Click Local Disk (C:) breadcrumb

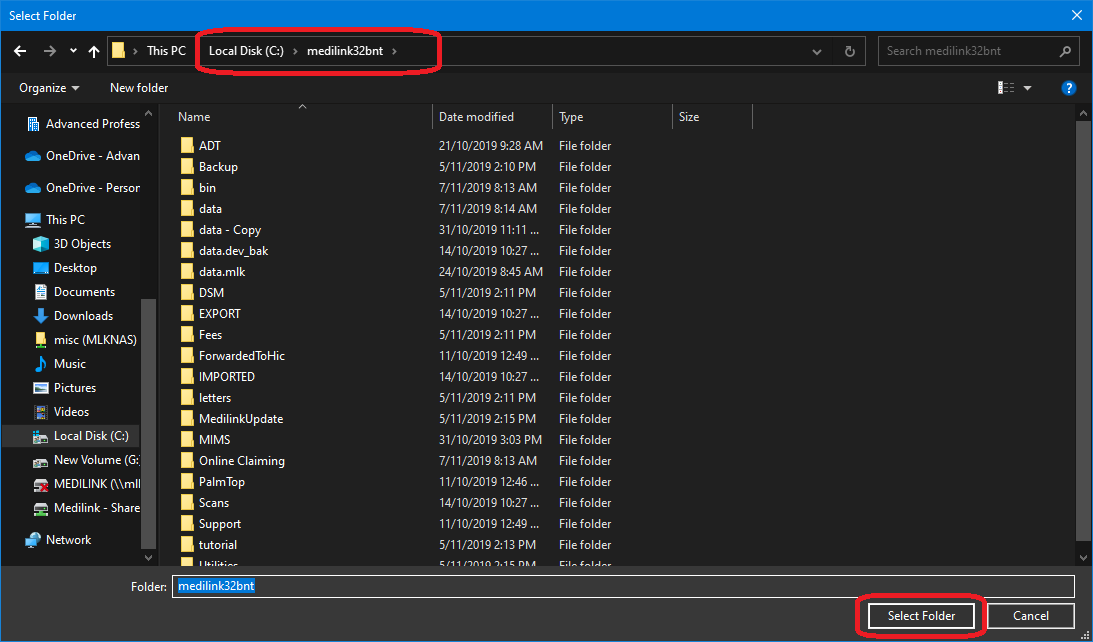(247, 51)
